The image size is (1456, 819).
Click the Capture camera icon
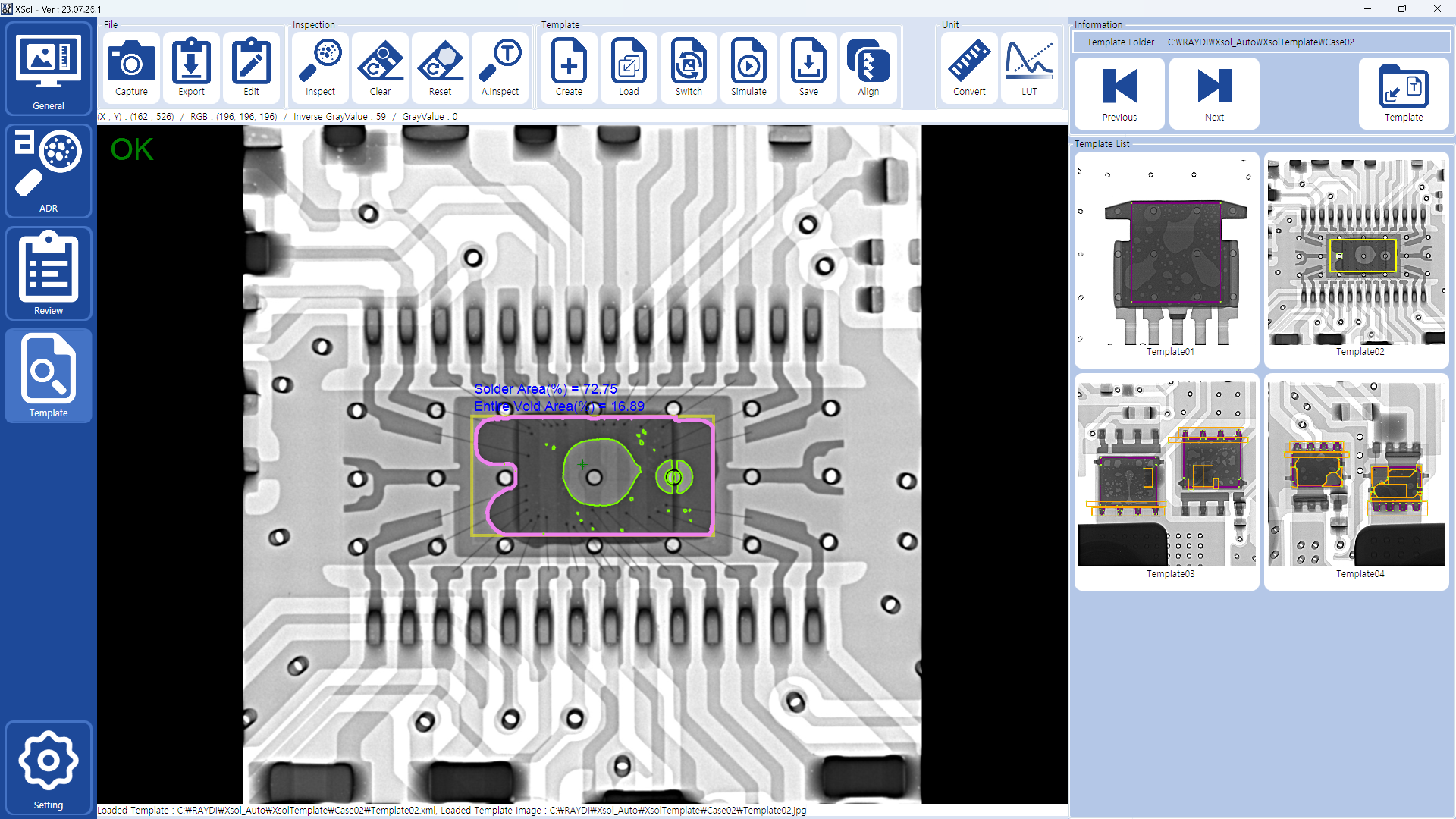pyautogui.click(x=131, y=67)
